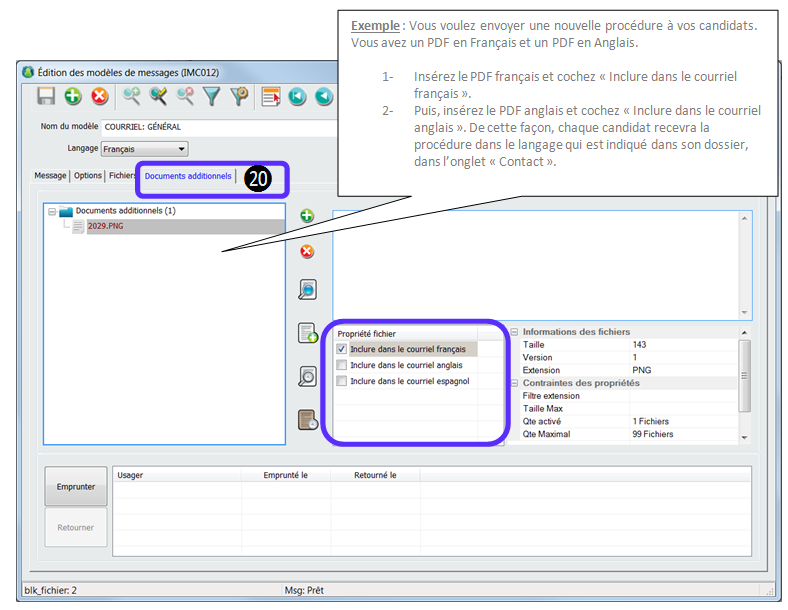The image size is (788, 610).
Task: Check Inclure dans le courriel anglais
Action: (x=342, y=365)
